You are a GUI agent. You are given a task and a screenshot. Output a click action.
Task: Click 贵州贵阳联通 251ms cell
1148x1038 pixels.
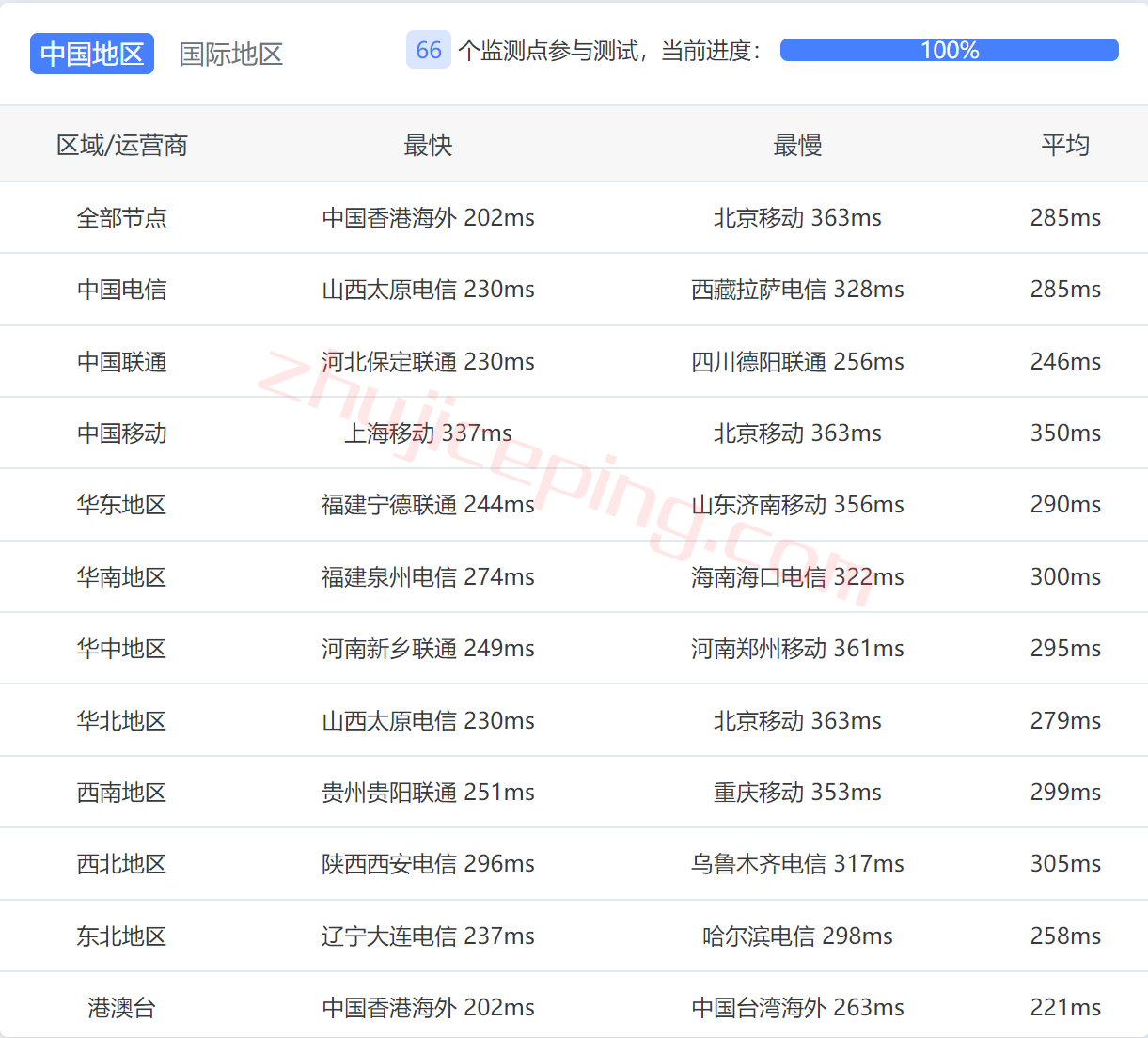click(428, 793)
